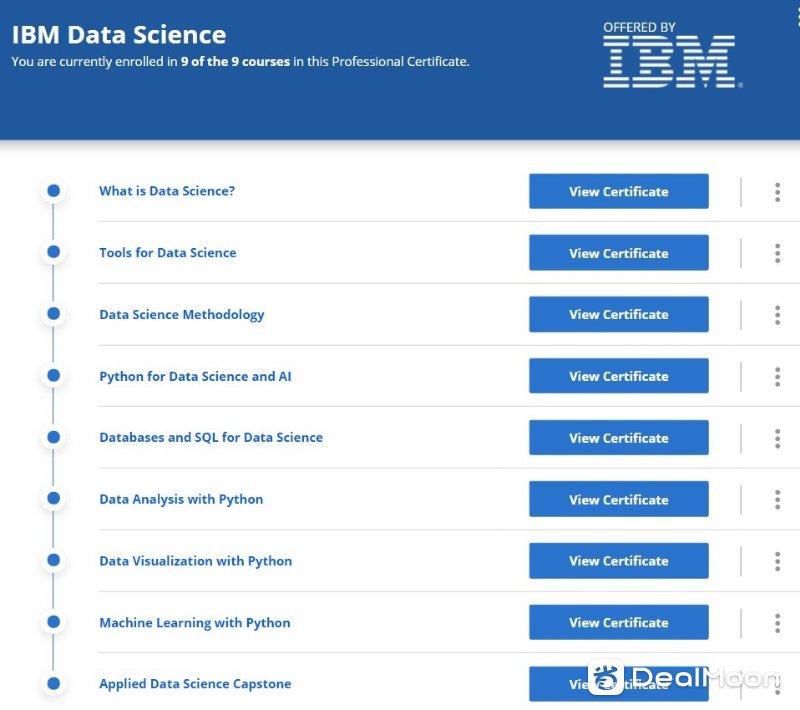Open options menu for Data Science Methodology
The width and height of the screenshot is (800, 710).
(777, 315)
